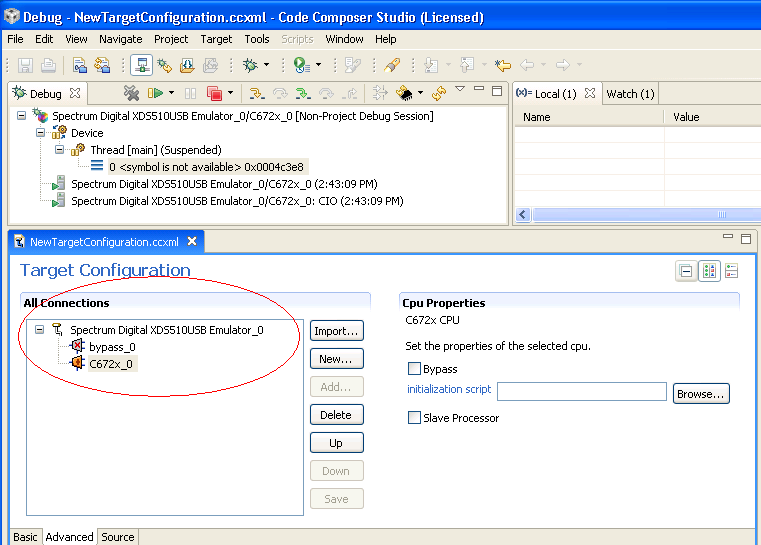Click the Last Edit Location arrow icon

pyautogui.click(x=503, y=65)
